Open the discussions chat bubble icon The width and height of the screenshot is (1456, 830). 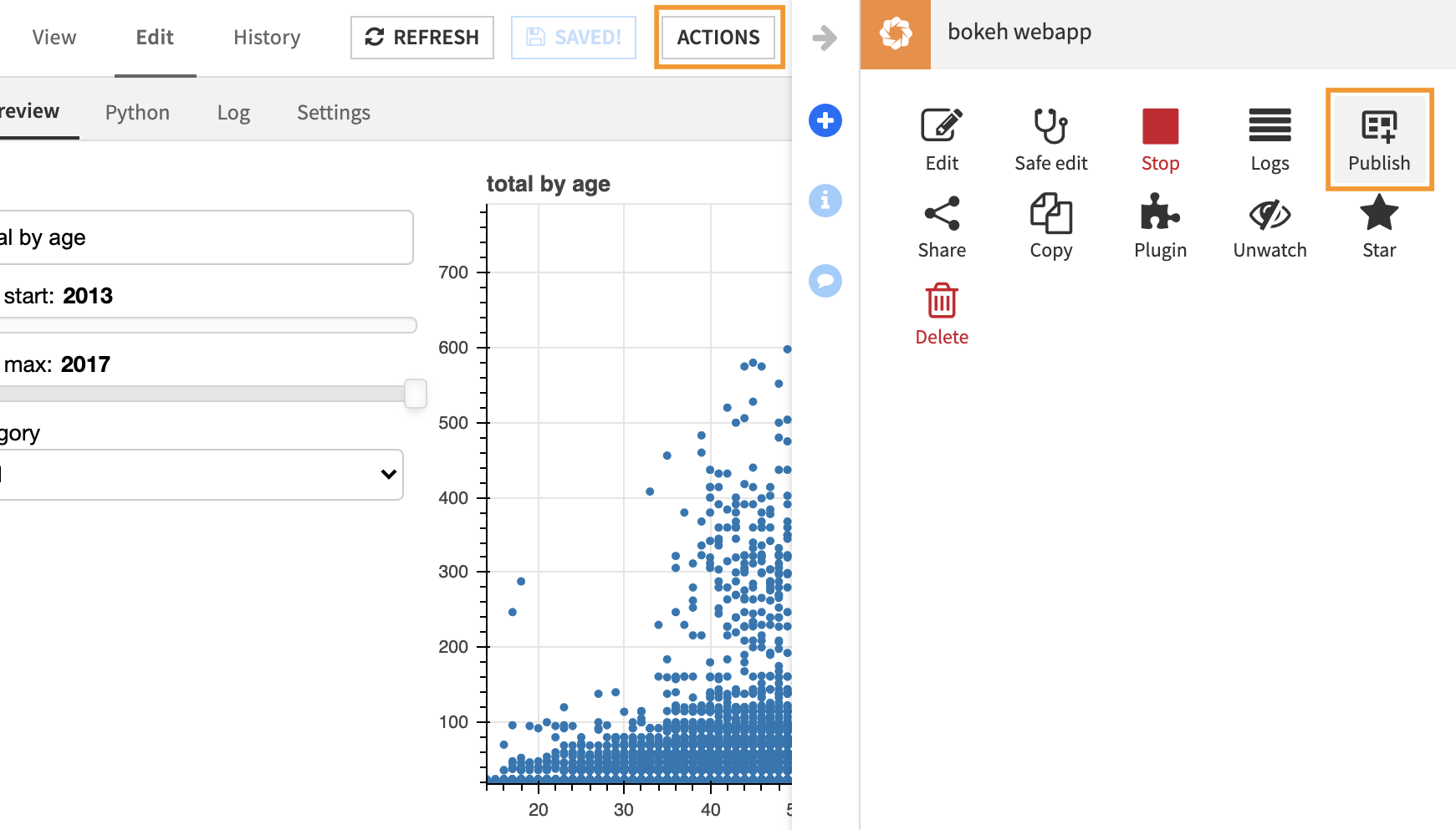(825, 281)
